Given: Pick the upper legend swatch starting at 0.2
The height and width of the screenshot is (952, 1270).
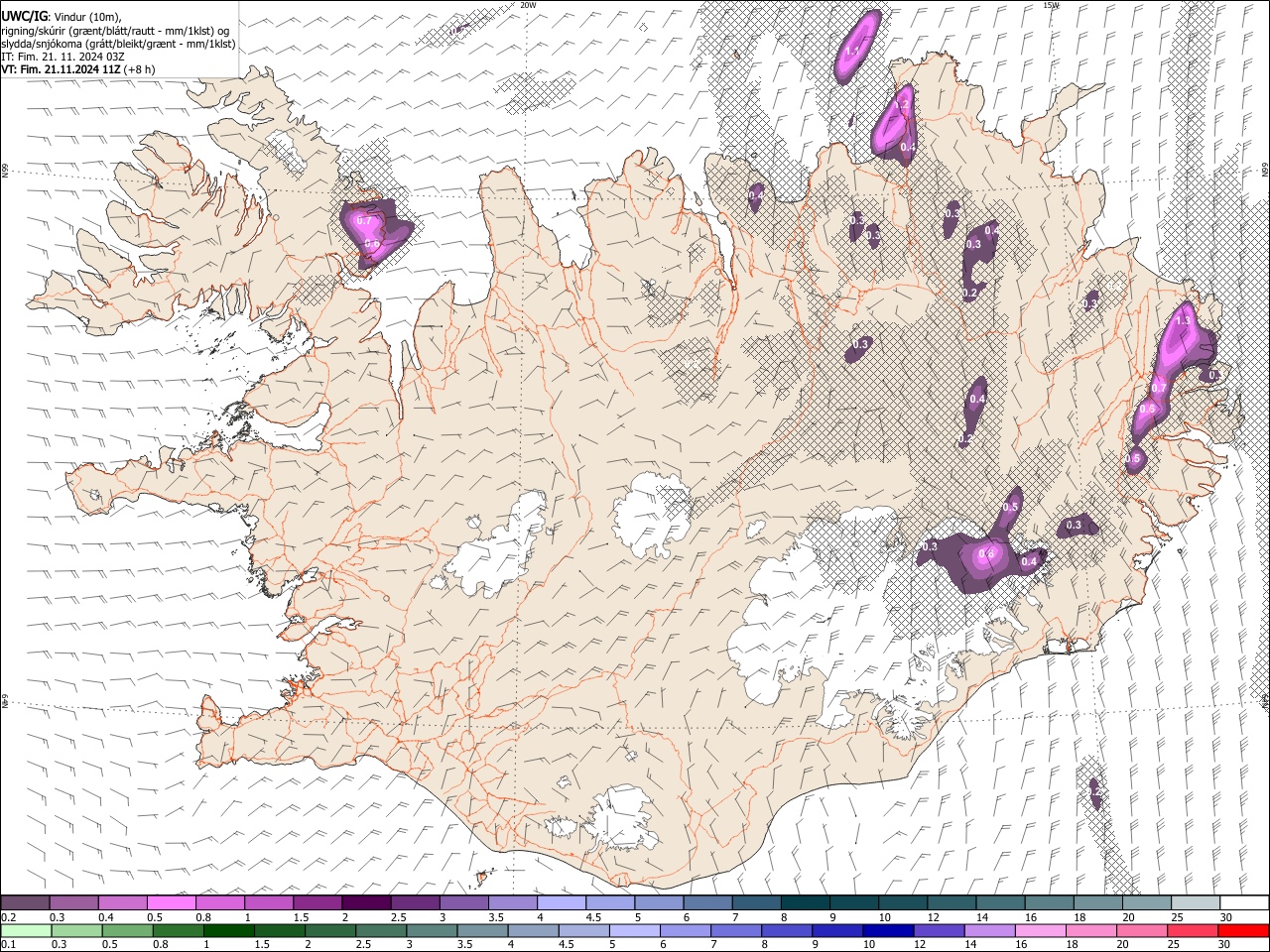Looking at the screenshot, I should 25,903.
